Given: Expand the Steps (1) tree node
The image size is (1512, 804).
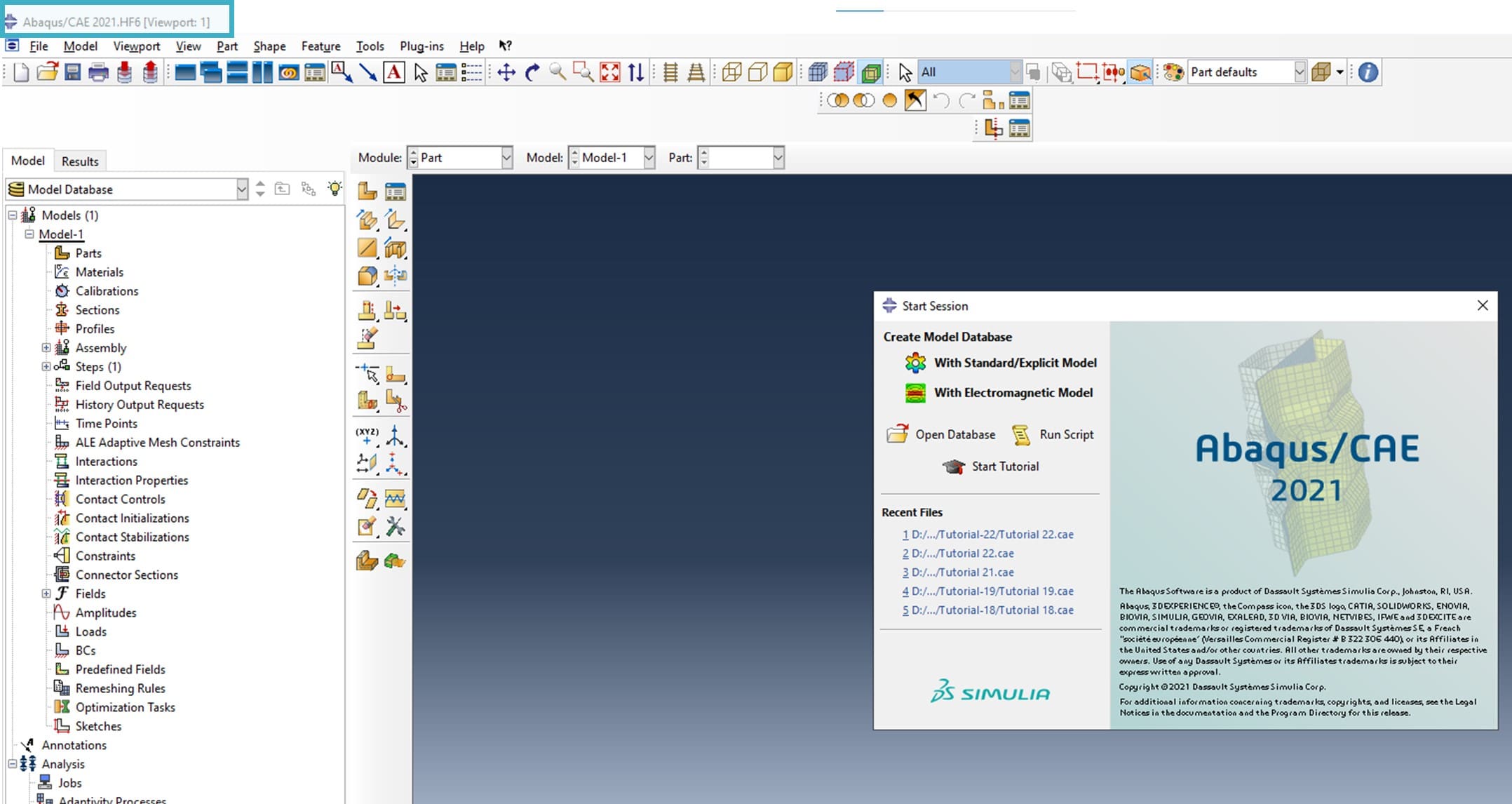Looking at the screenshot, I should tap(46, 366).
